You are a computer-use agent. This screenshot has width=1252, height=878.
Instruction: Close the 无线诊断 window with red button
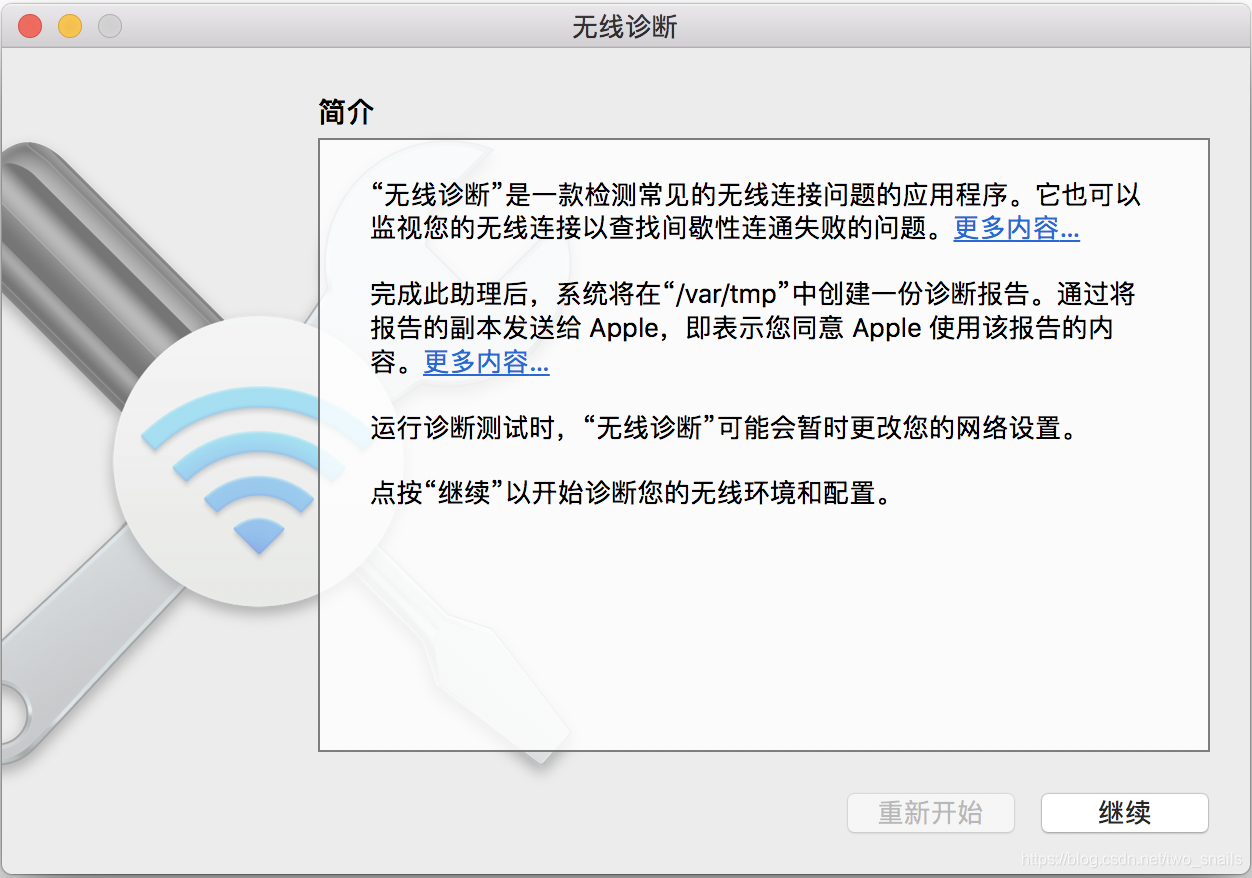(x=30, y=26)
